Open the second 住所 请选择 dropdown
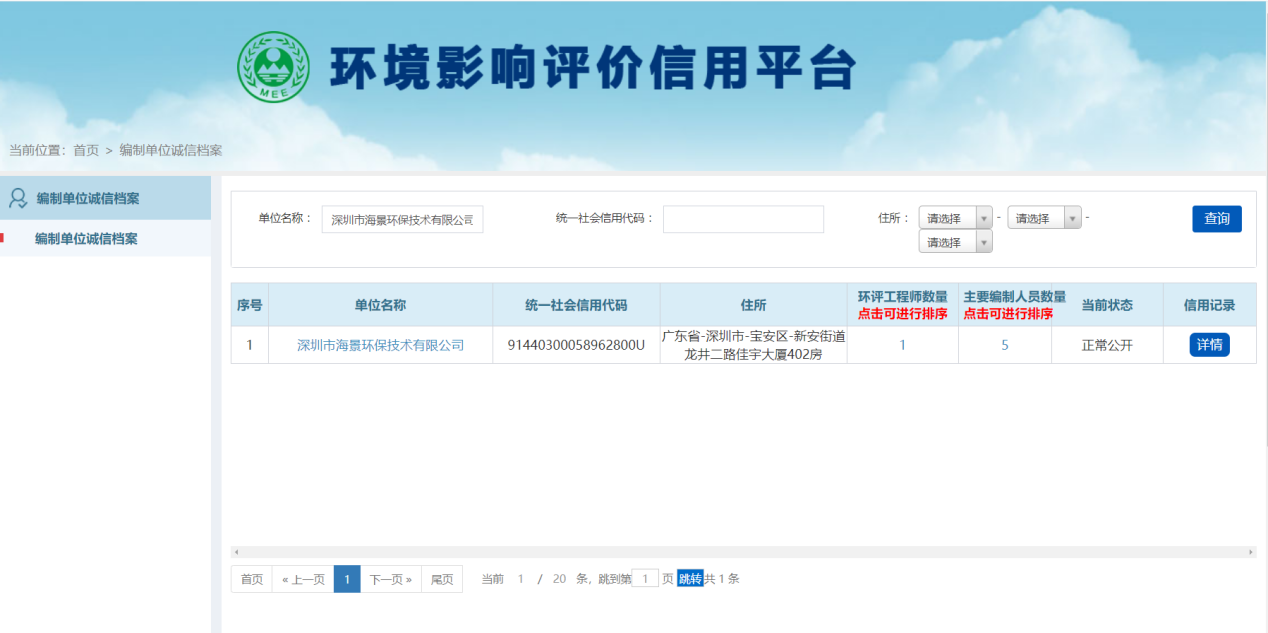Viewport: 1268px width, 633px height. [x=1044, y=218]
